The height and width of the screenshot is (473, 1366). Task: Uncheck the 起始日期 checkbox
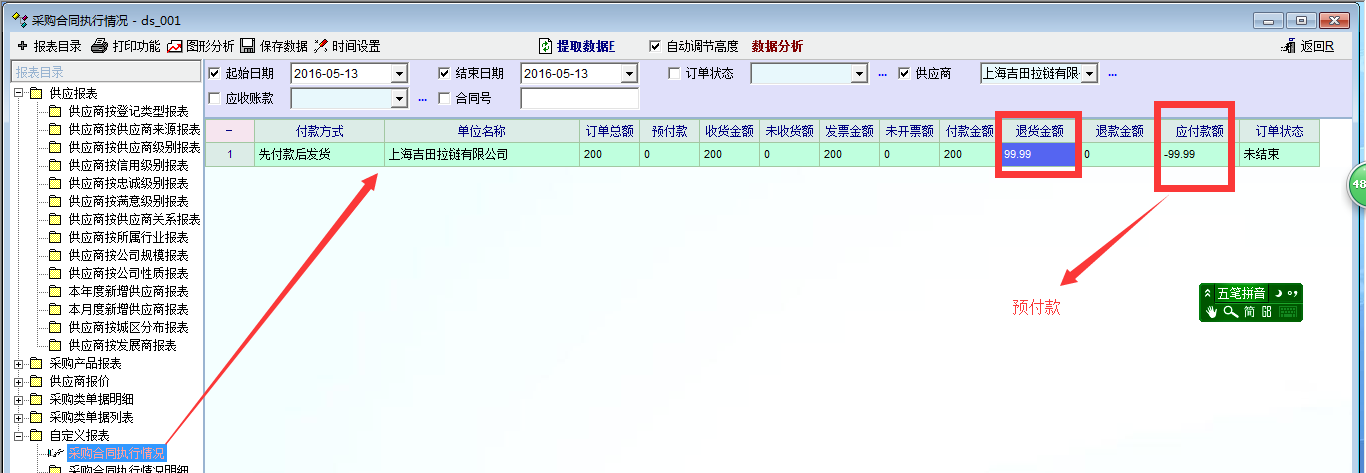point(214,73)
